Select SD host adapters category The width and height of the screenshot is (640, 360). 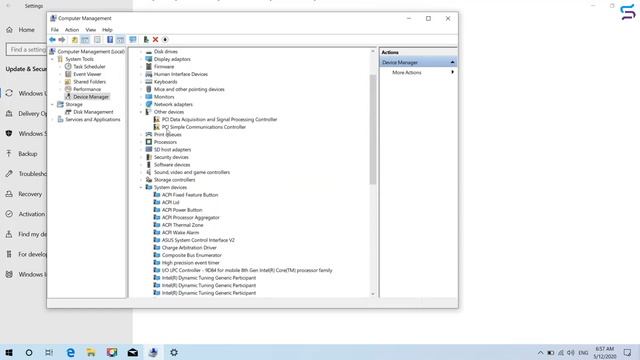click(172, 150)
